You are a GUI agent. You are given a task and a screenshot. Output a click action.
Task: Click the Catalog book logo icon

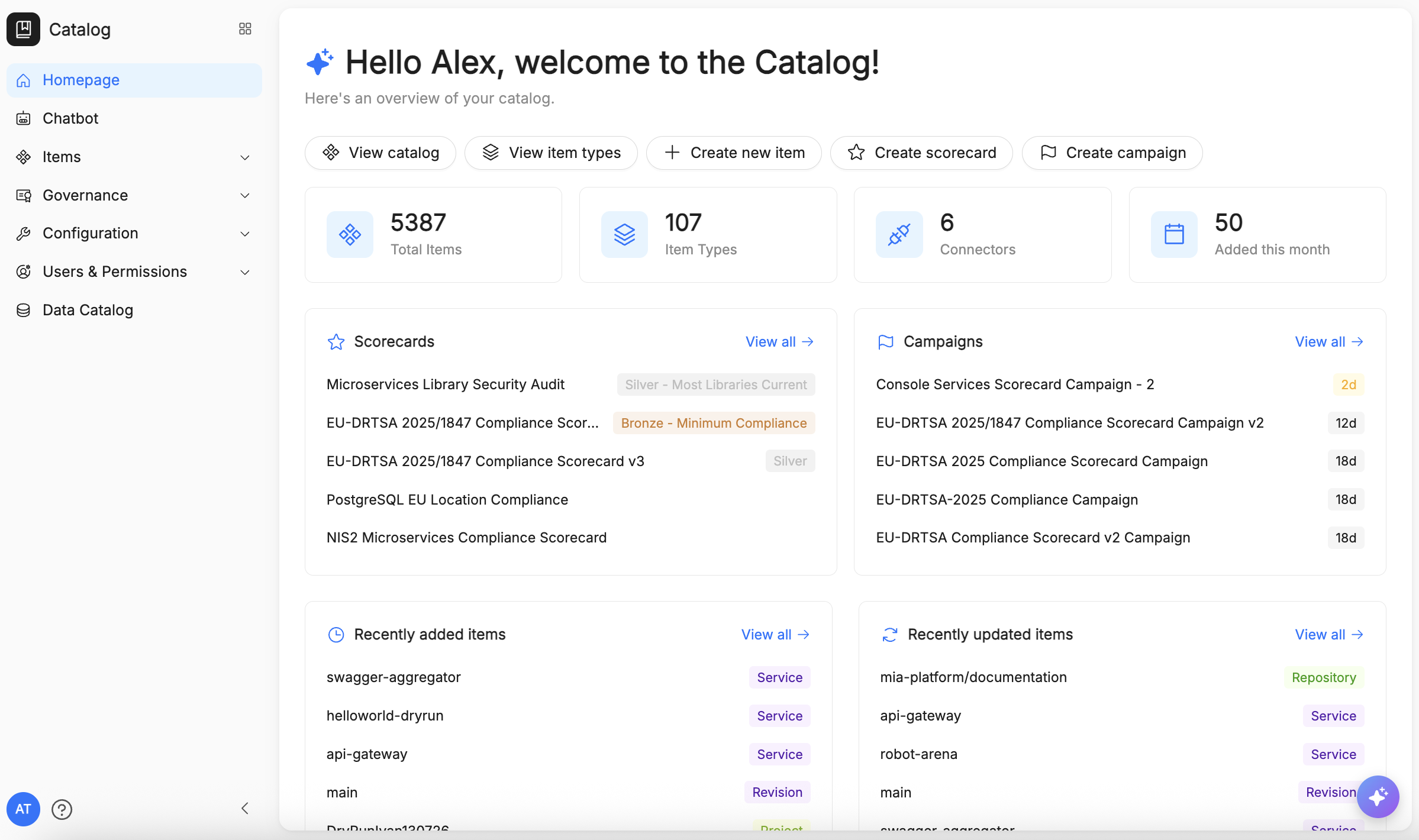point(23,29)
